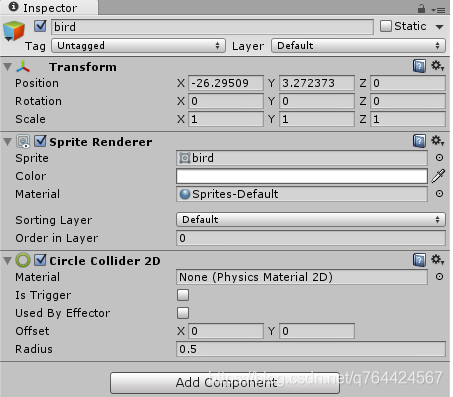Open Circle Collider 2D gear settings

pos(437,259)
